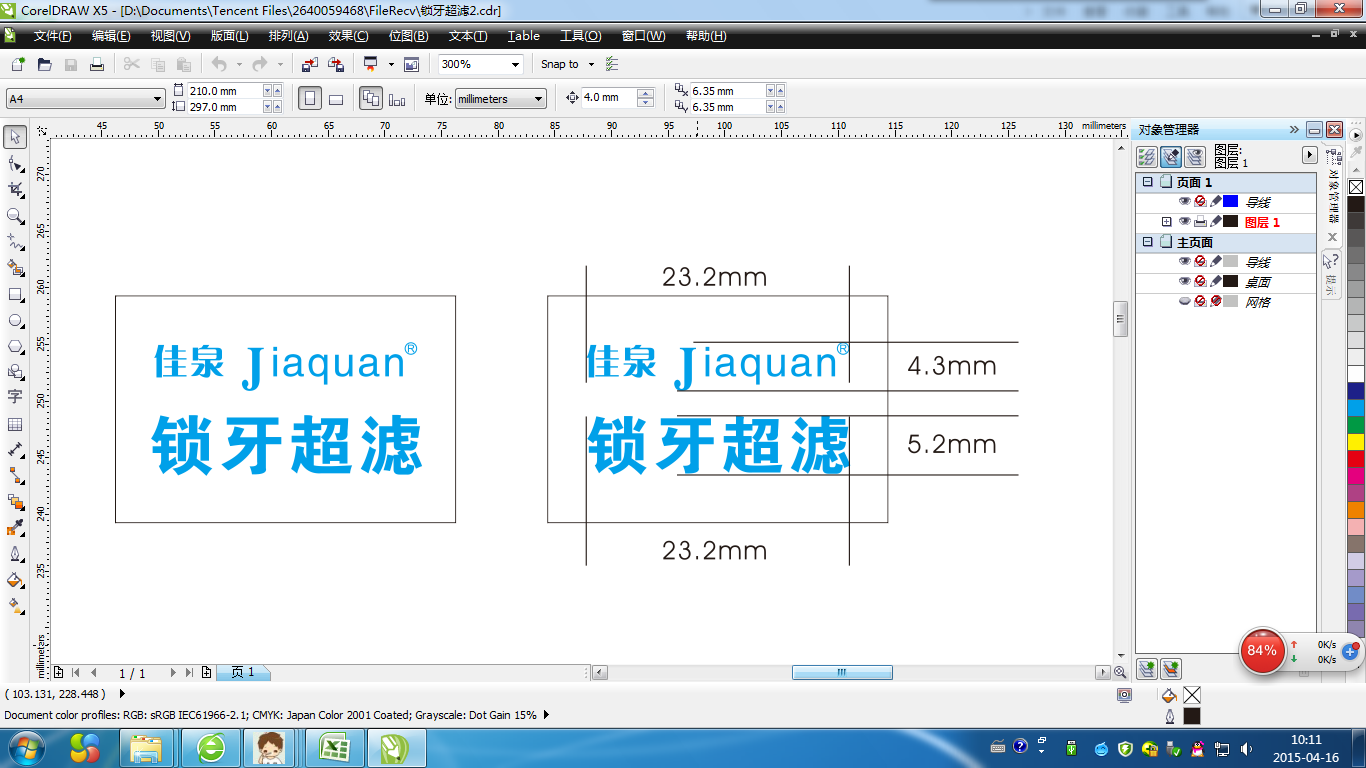
Task: Open the Table menu
Action: [523, 36]
